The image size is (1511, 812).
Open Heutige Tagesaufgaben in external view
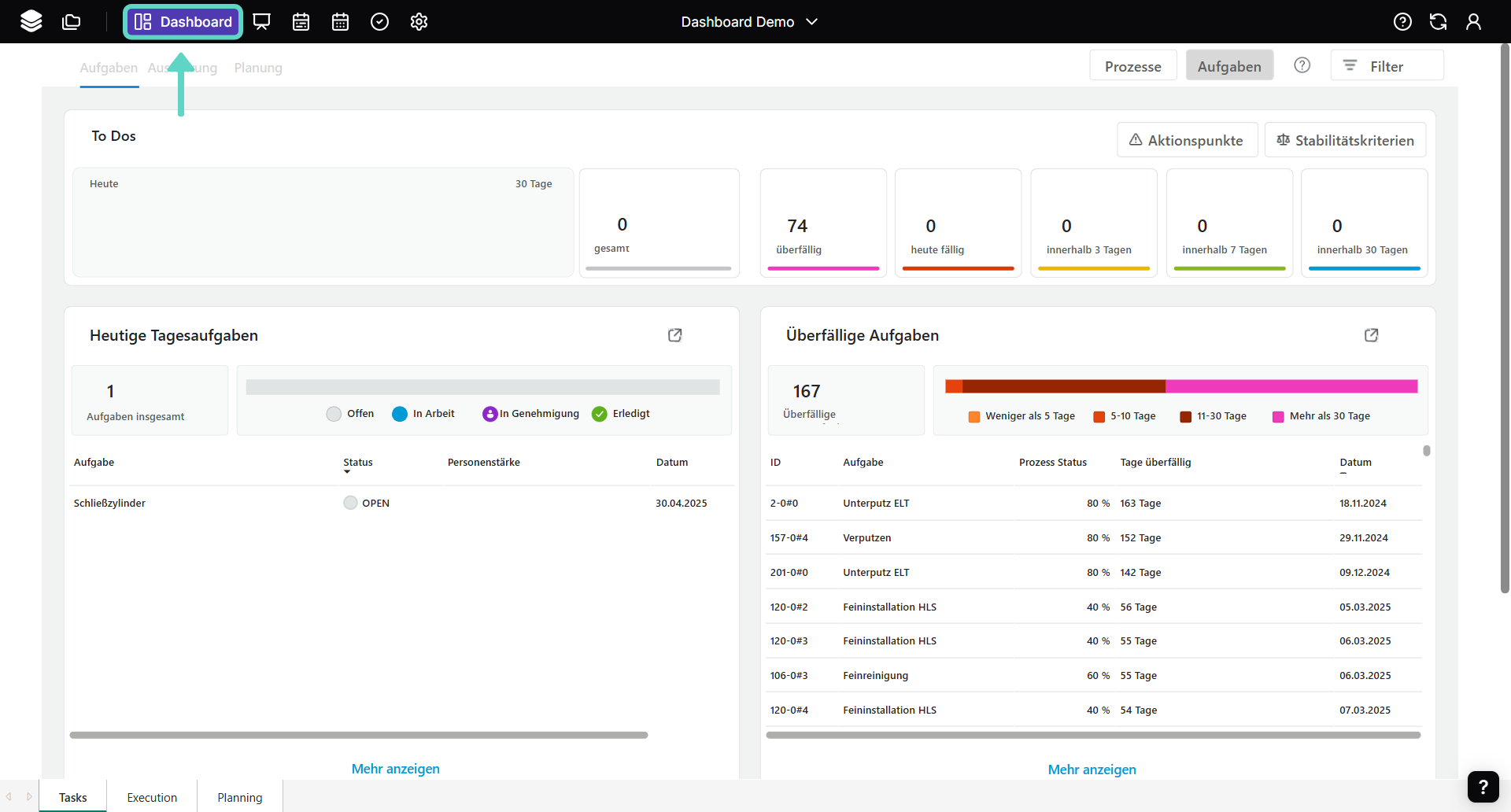pos(674,335)
